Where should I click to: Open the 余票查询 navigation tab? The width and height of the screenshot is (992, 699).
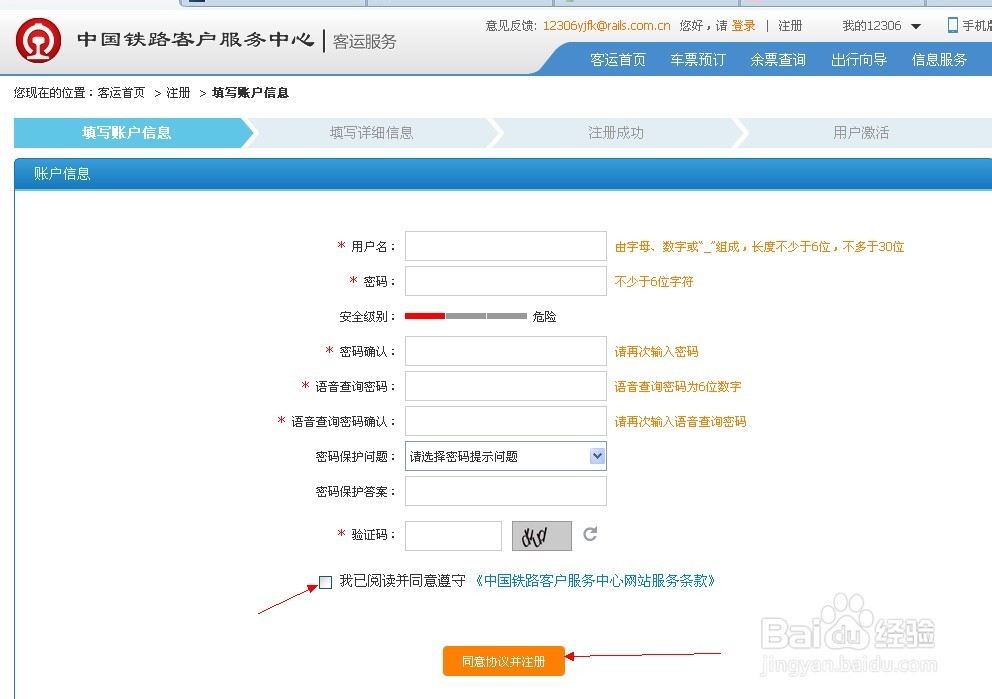[x=778, y=60]
